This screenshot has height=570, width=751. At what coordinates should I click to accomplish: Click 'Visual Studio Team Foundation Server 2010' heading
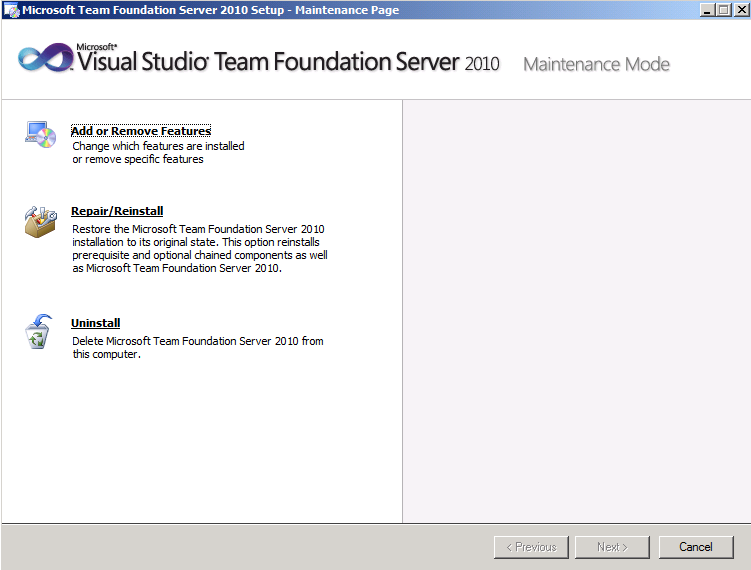tap(288, 61)
